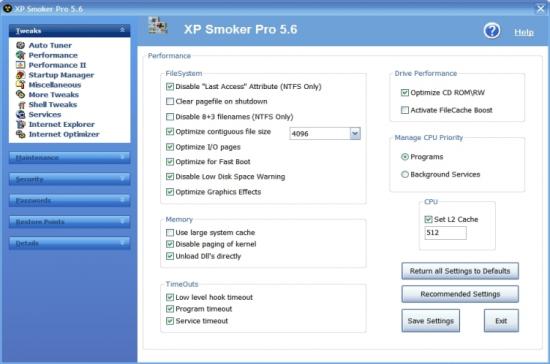Click Return all Settings to Defaults
Viewport: 550px width, 364px height.
[460, 271]
